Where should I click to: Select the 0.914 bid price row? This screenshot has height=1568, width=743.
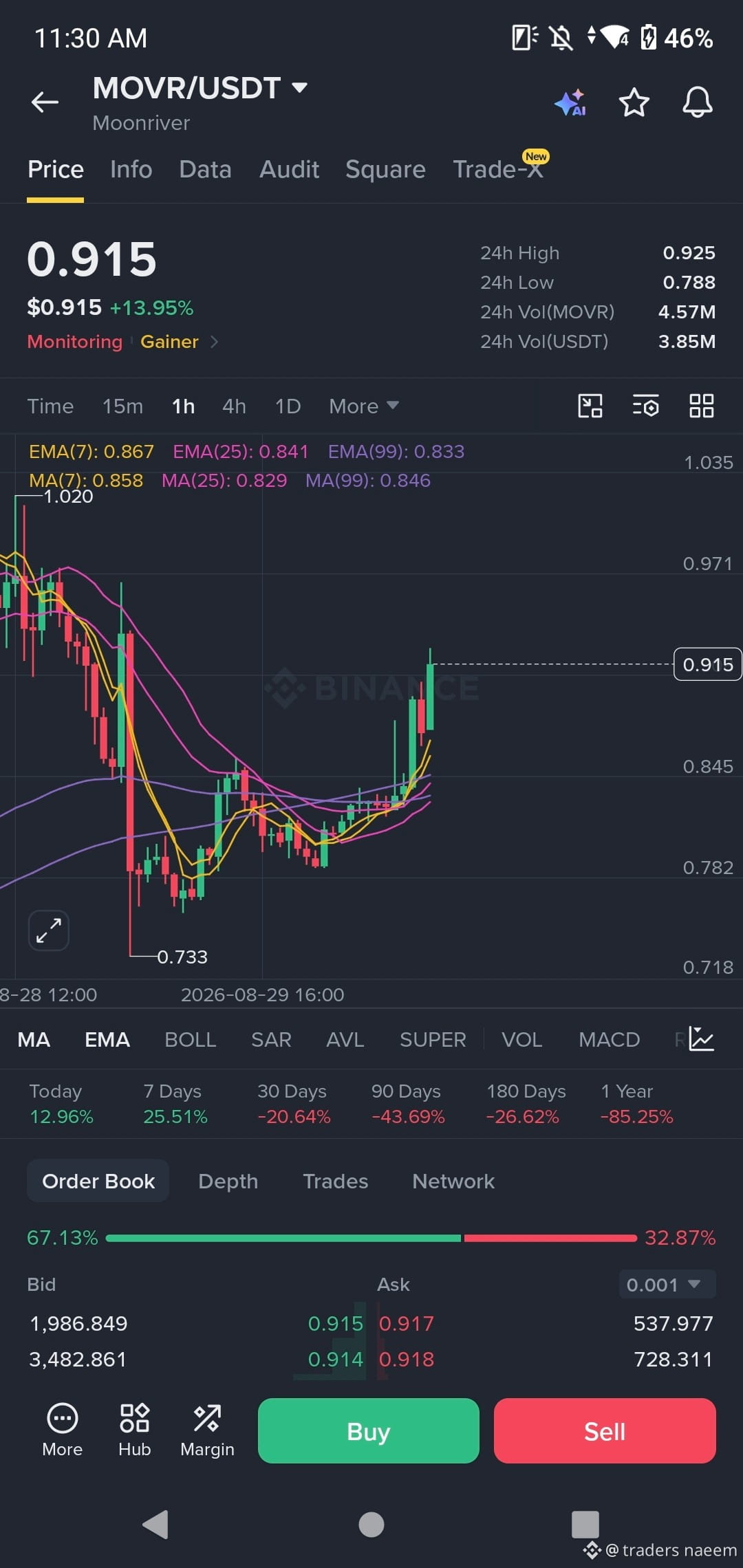(x=195, y=1359)
